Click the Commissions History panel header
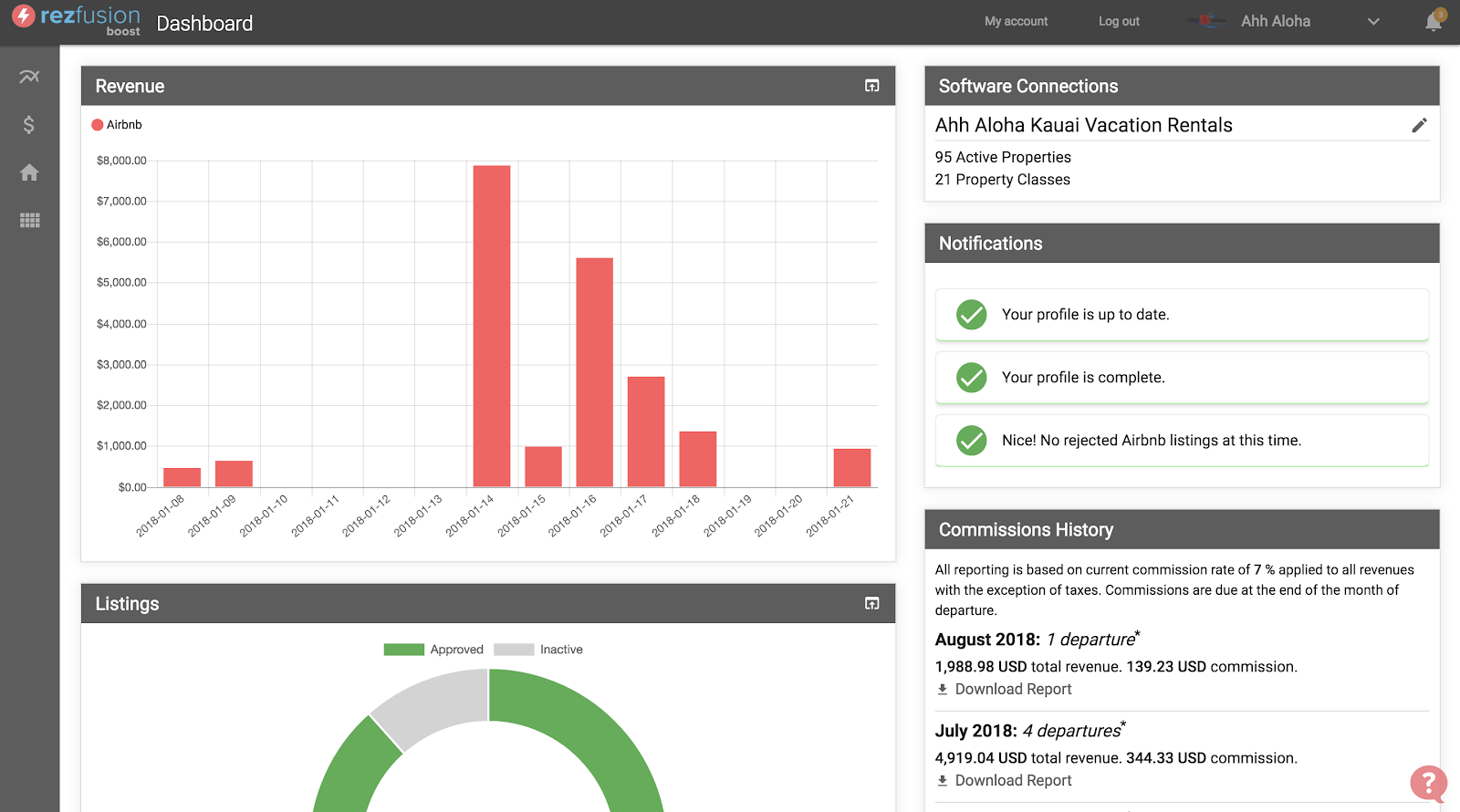The height and width of the screenshot is (812, 1460). click(x=1182, y=529)
